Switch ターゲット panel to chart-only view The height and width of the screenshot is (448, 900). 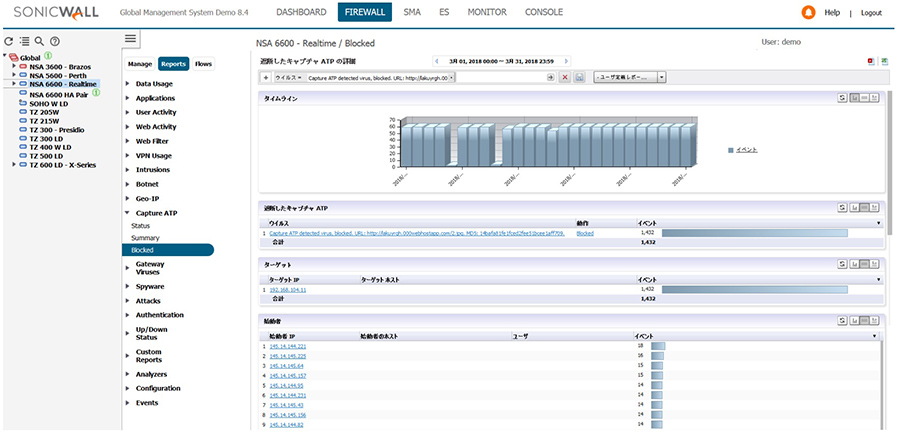pyautogui.click(x=854, y=264)
